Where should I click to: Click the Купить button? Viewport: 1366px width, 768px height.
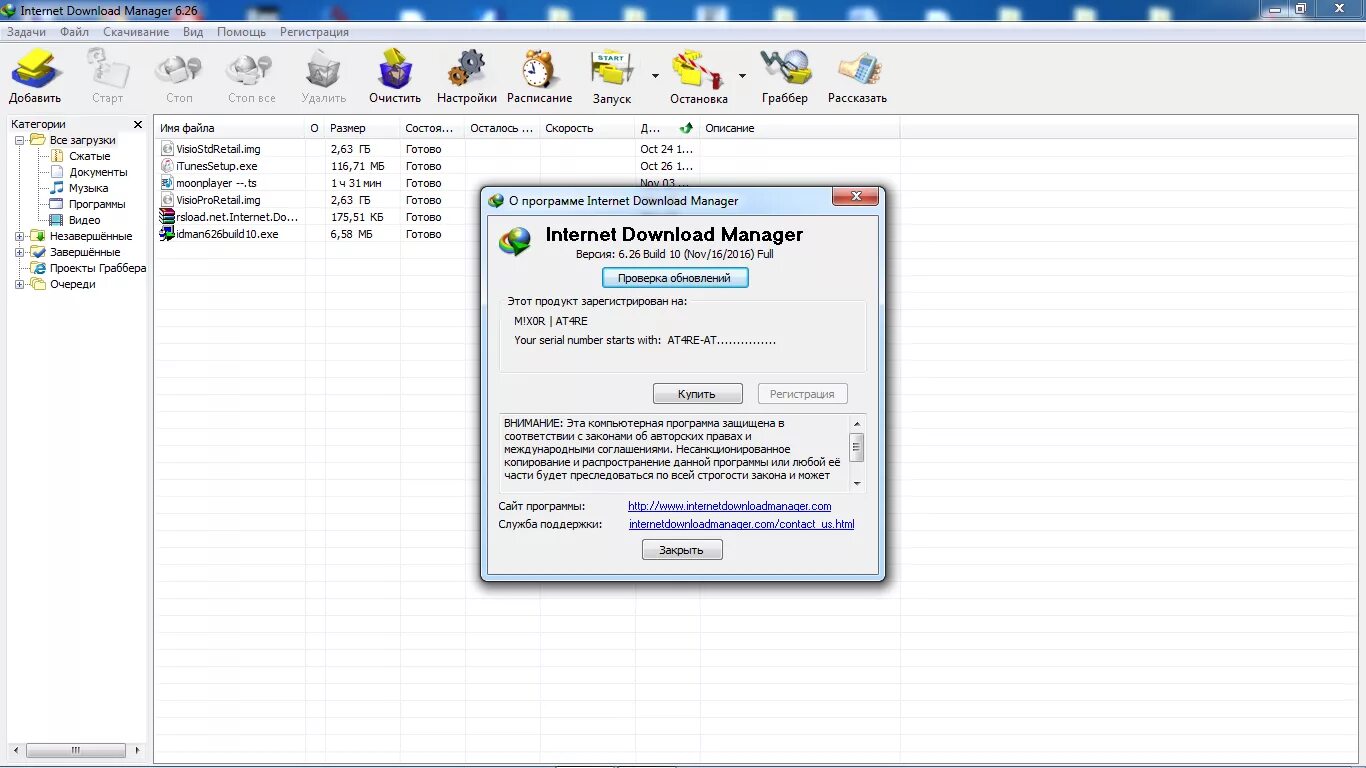pos(697,394)
